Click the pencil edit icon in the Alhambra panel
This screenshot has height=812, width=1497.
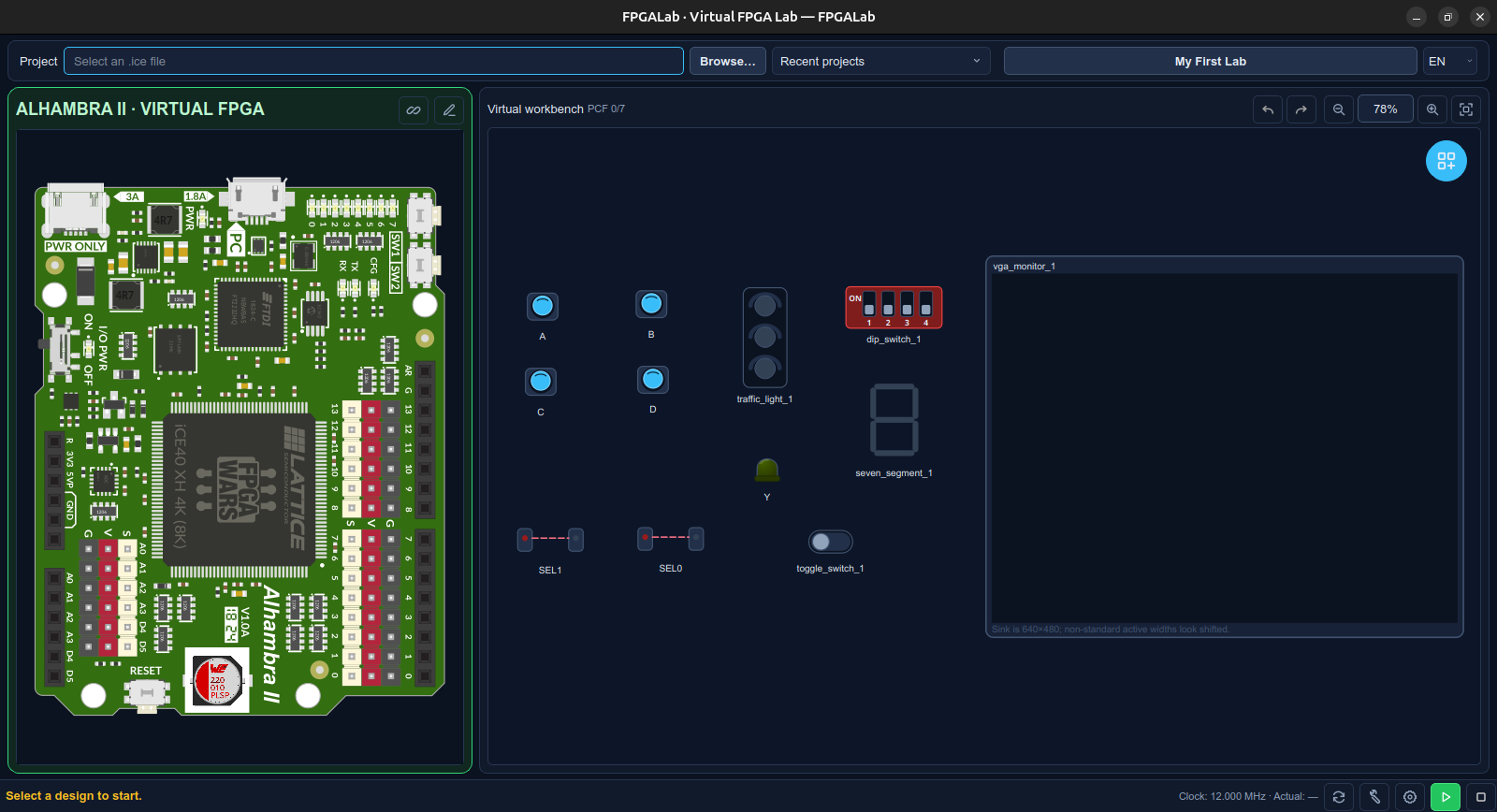point(449,110)
